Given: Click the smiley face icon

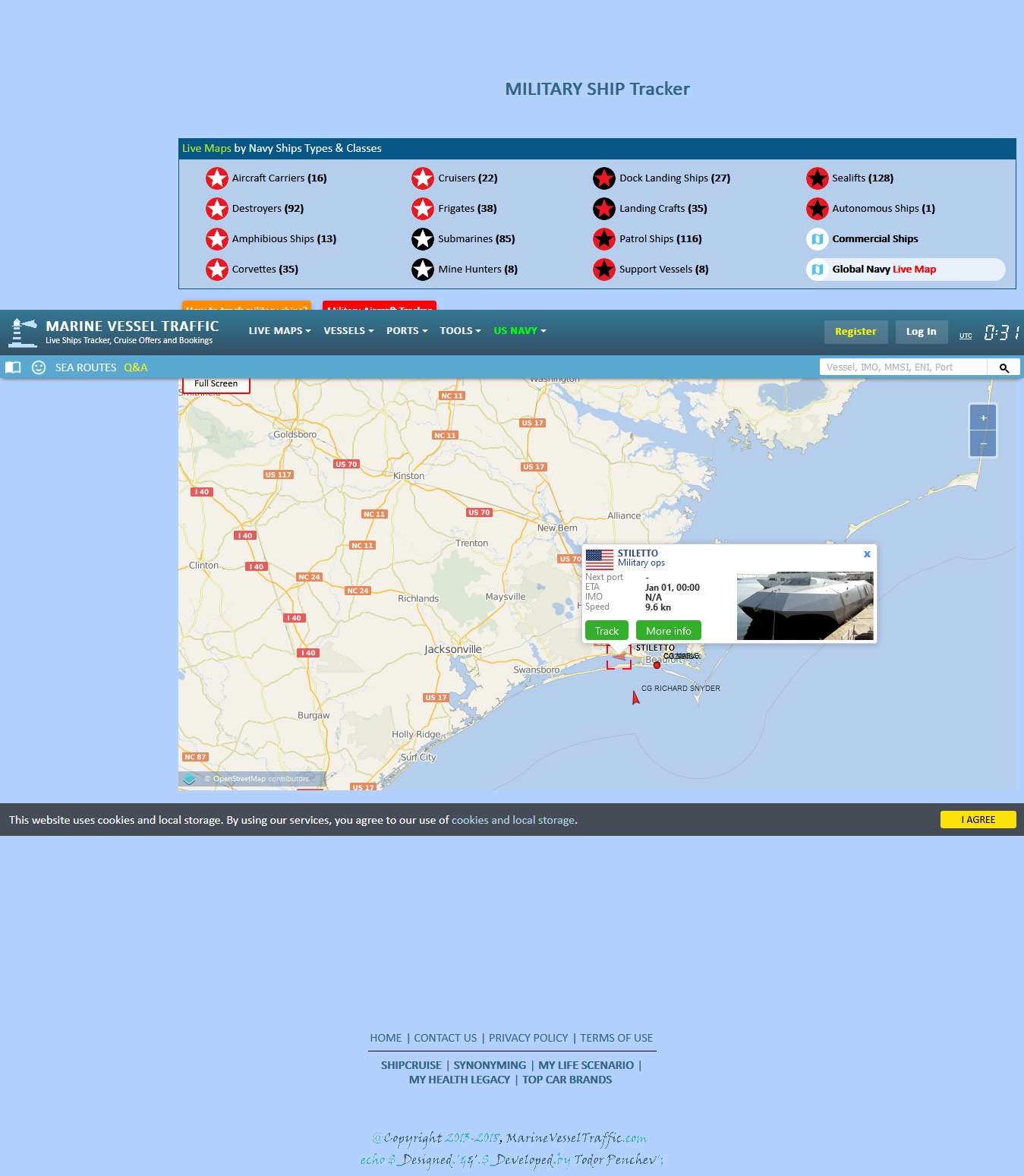Looking at the screenshot, I should point(39,367).
